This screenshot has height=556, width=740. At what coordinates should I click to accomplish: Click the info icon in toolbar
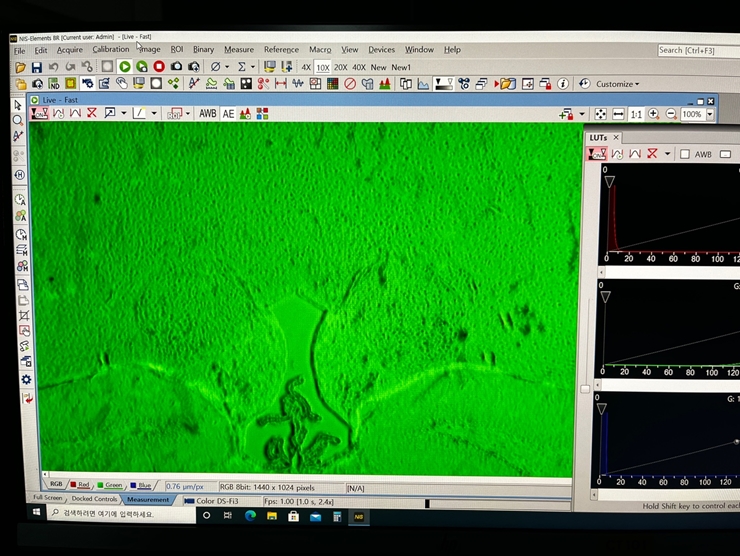[x=563, y=84]
